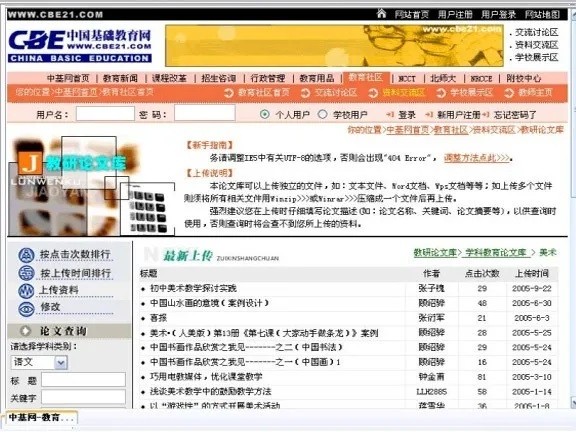The width and height of the screenshot is (576, 432).
Task: Click the 用户名 input field
Action: coord(105,114)
